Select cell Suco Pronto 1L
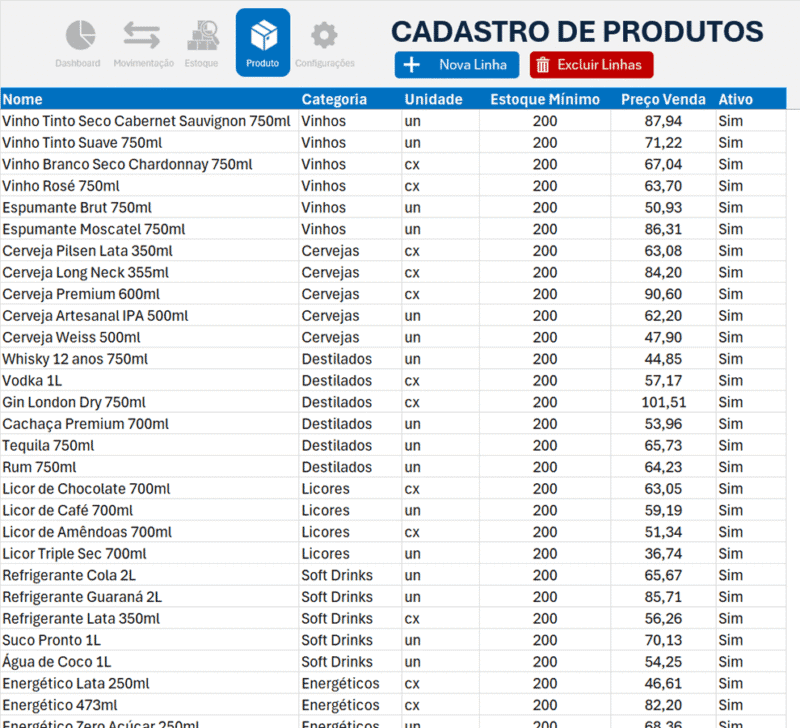The height and width of the screenshot is (728, 800). click(x=149, y=640)
